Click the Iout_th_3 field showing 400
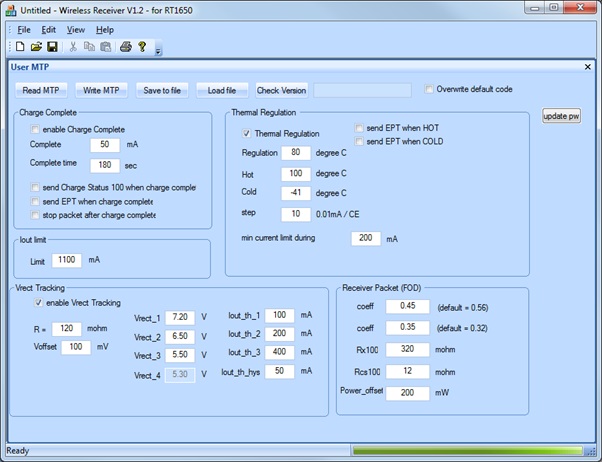Viewport: 602px width, 462px height. tap(280, 352)
